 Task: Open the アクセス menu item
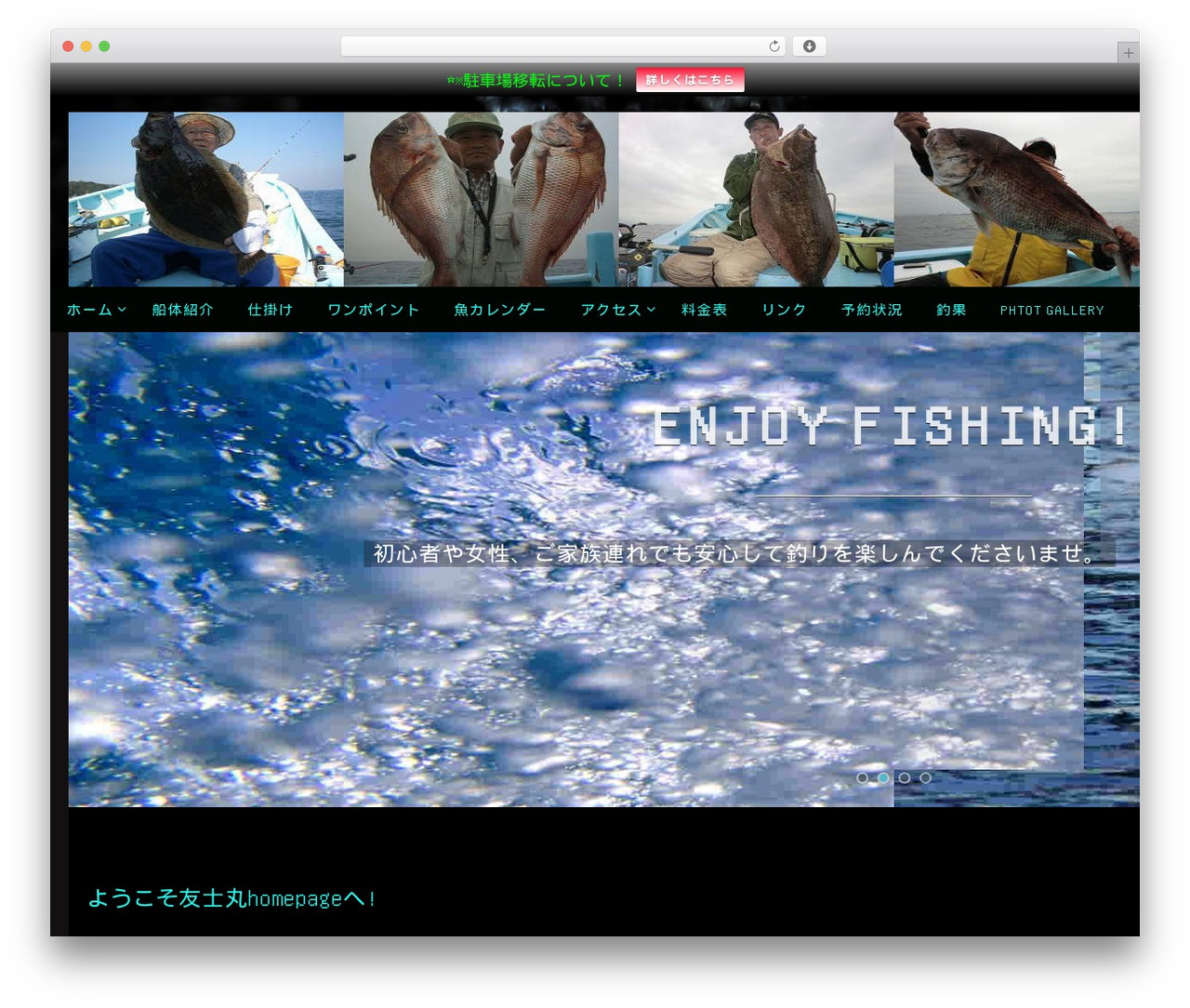611,310
